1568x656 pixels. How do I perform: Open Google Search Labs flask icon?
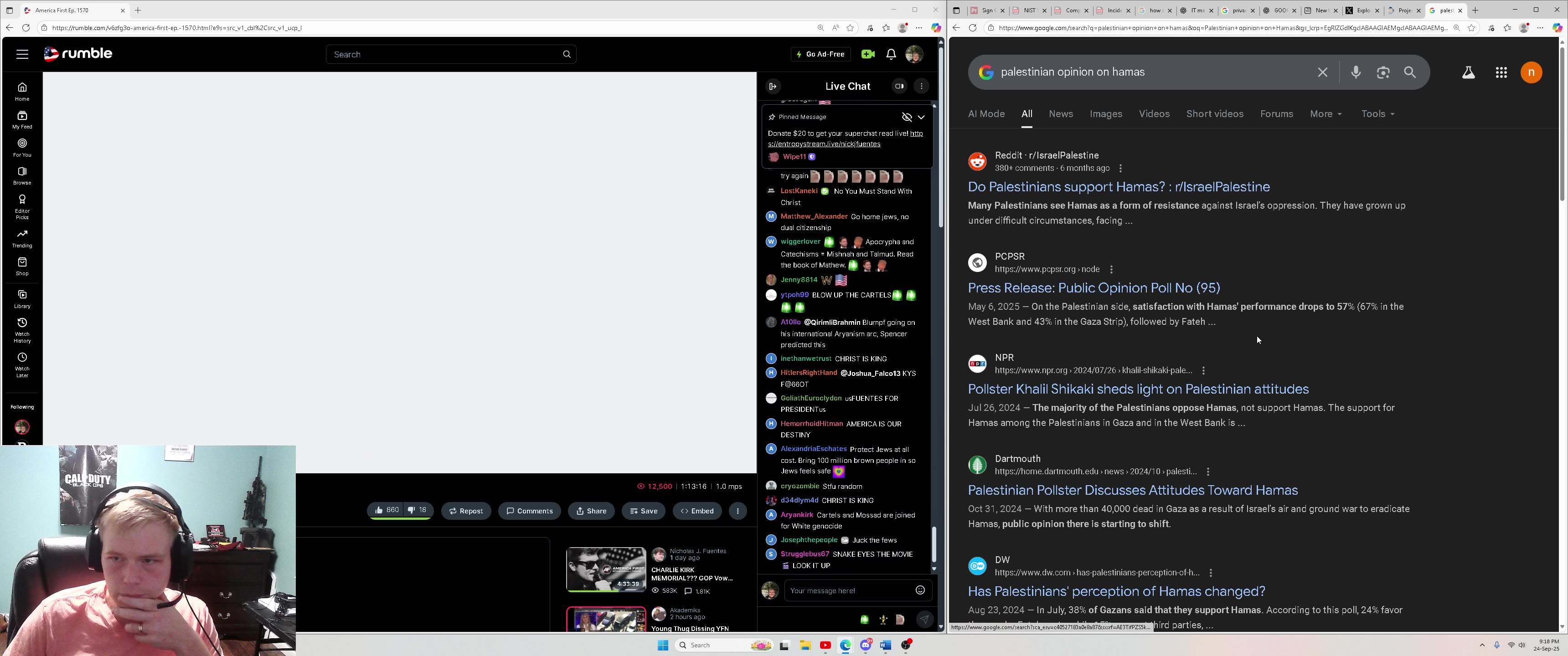pos(1469,72)
